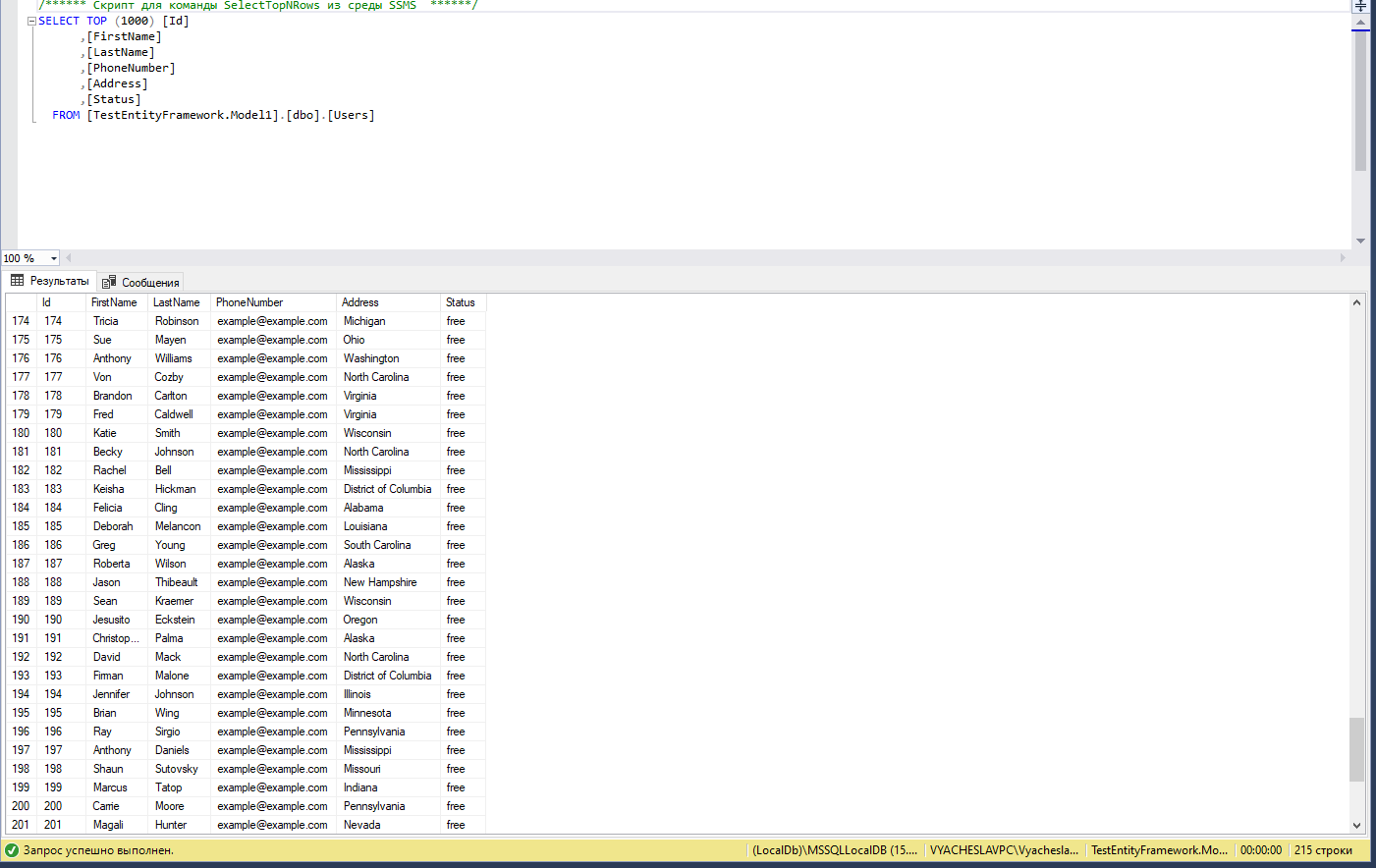Select the "Tricia" first name cell
This screenshot has width=1376, height=868.
pyautogui.click(x=117, y=321)
